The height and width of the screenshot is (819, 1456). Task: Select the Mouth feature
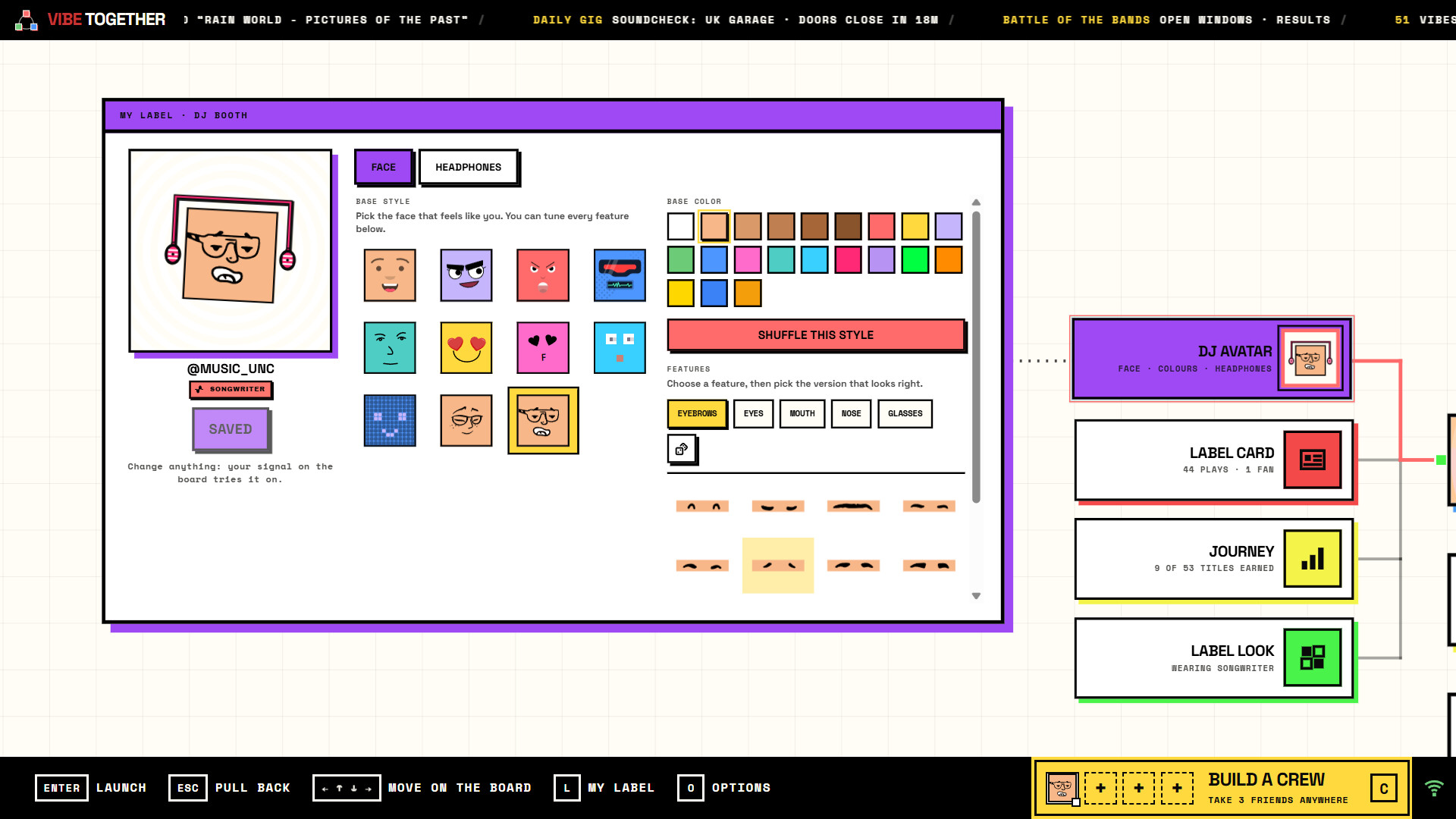click(x=802, y=413)
